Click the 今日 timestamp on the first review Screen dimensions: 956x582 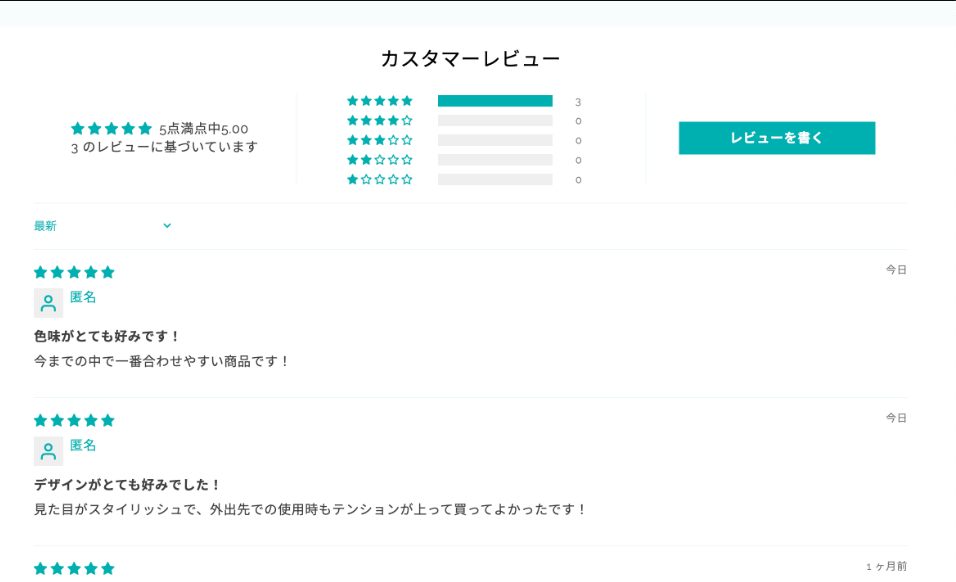tap(895, 268)
